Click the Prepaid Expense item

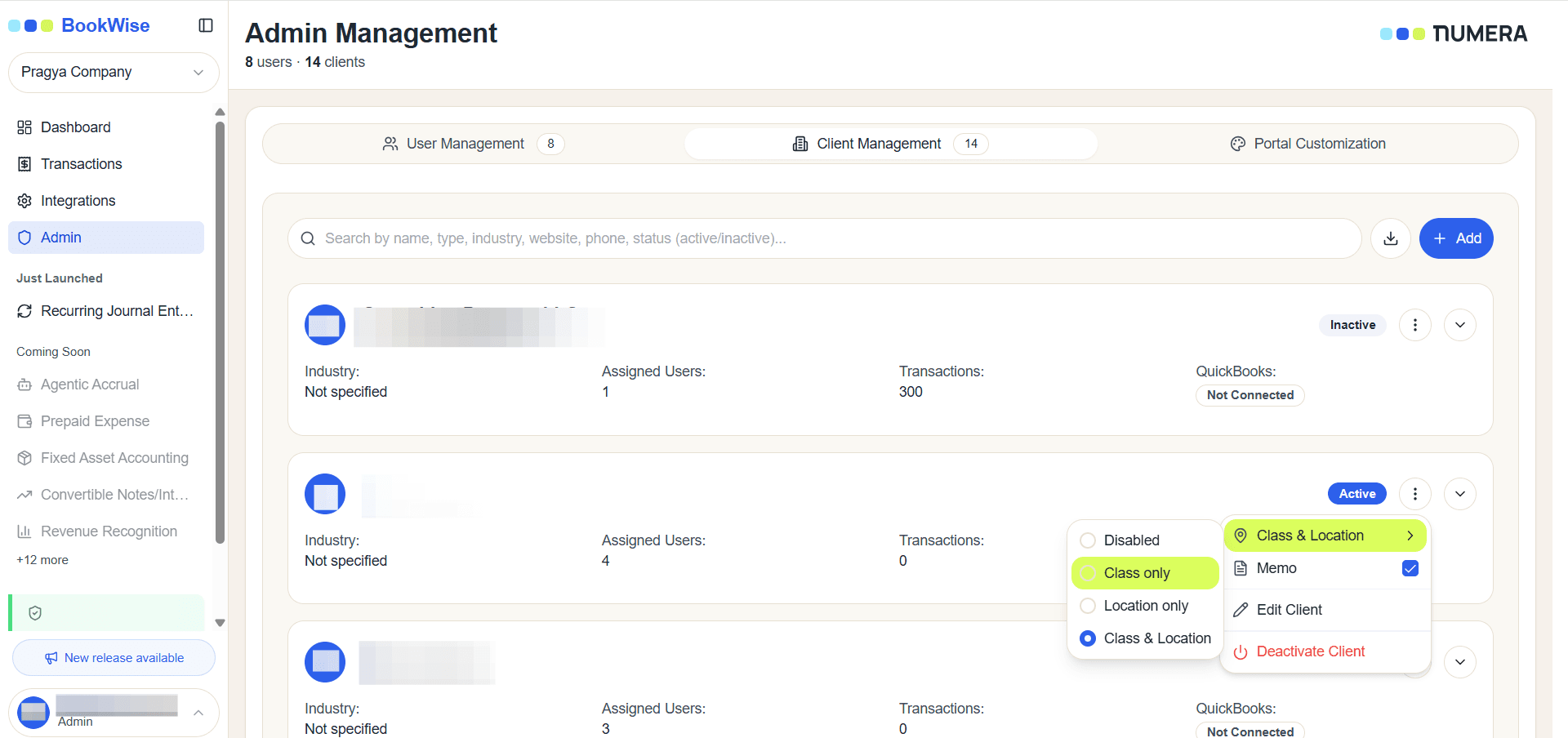[x=106, y=421]
